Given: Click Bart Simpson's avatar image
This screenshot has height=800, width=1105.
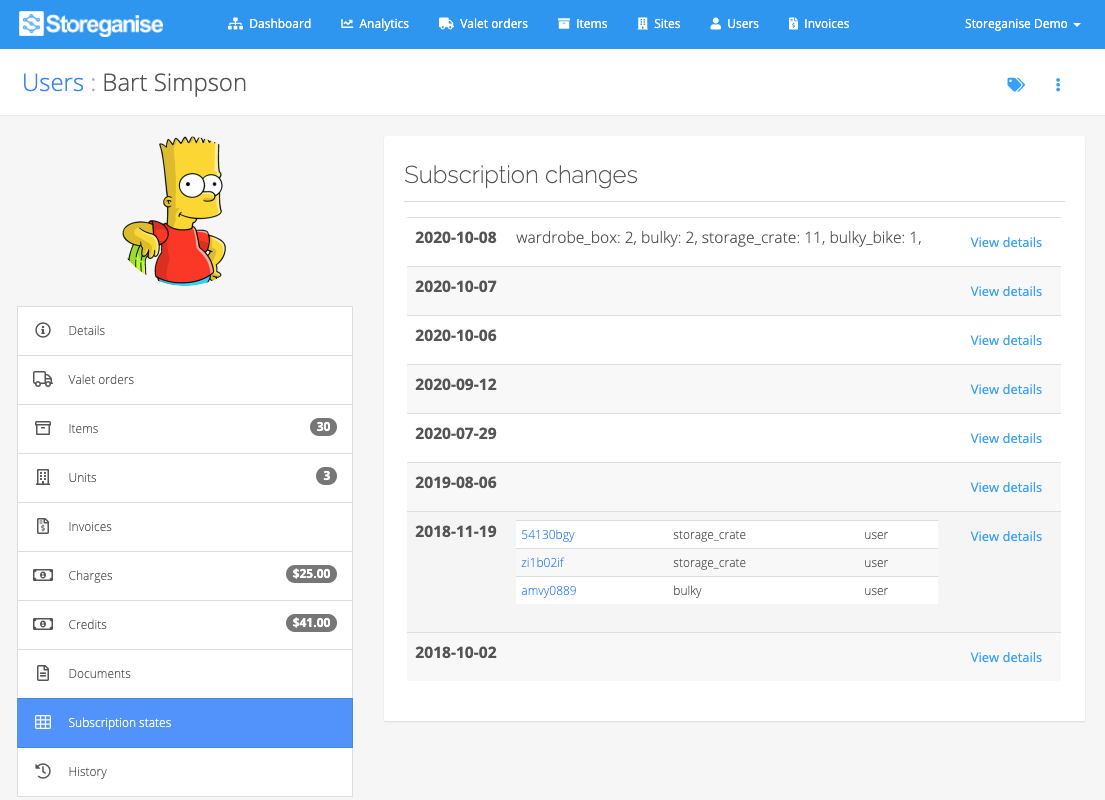Looking at the screenshot, I should [x=175, y=211].
